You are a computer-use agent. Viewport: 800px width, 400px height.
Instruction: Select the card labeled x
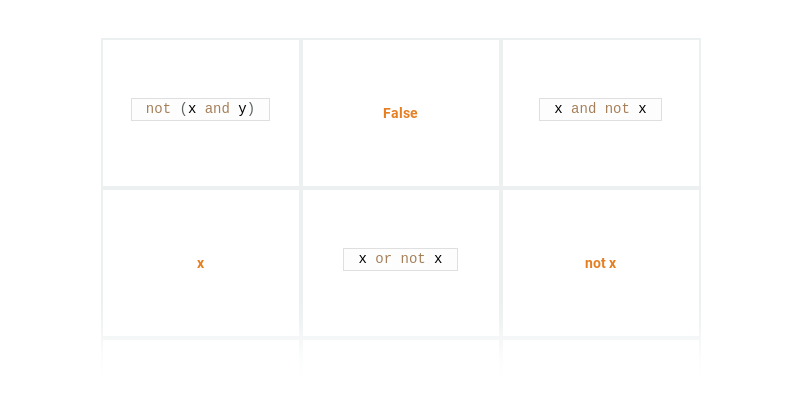tap(201, 263)
